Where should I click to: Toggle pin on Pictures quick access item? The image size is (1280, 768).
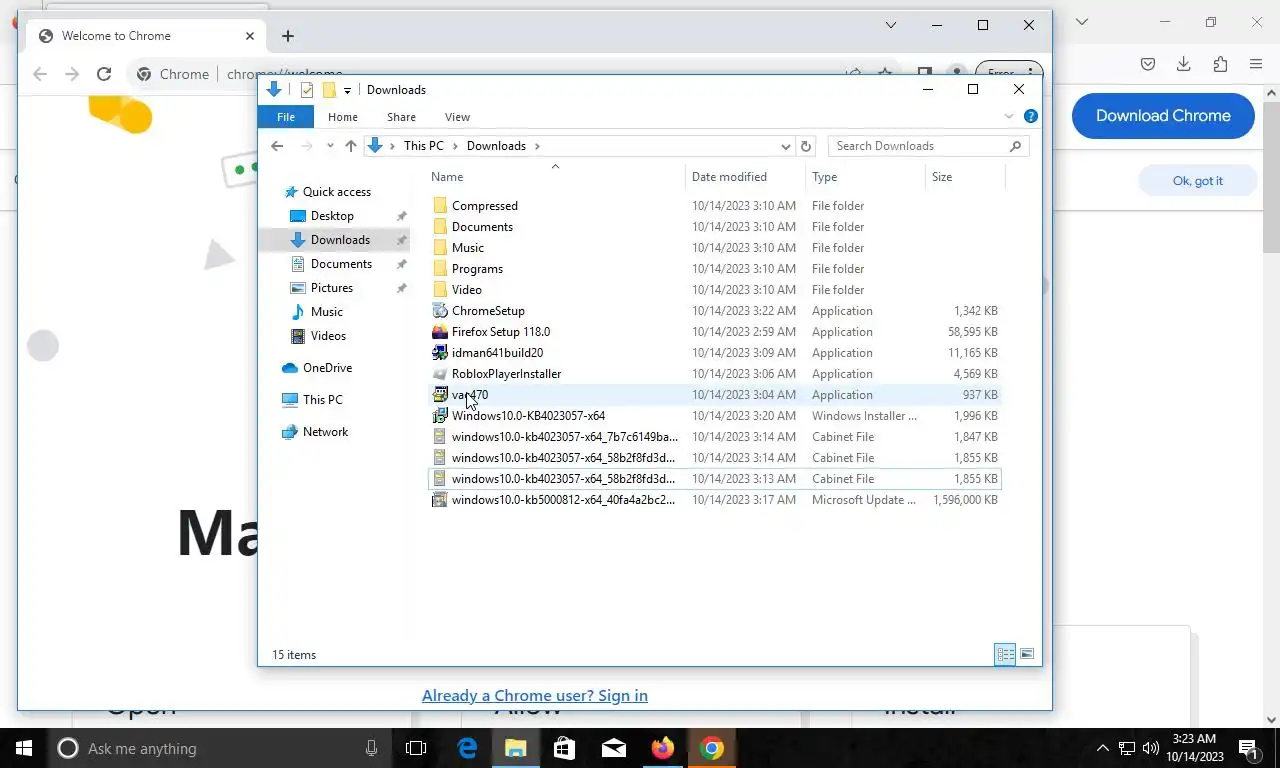click(401, 288)
